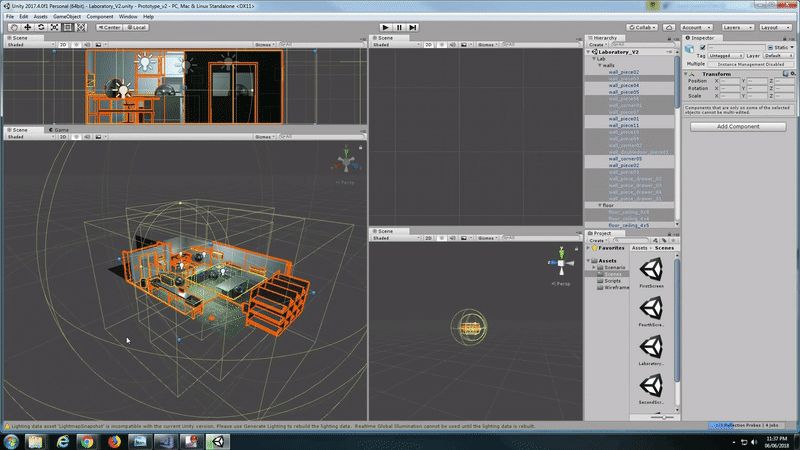Select the Move tool
800x450 pixels.
tap(27, 27)
